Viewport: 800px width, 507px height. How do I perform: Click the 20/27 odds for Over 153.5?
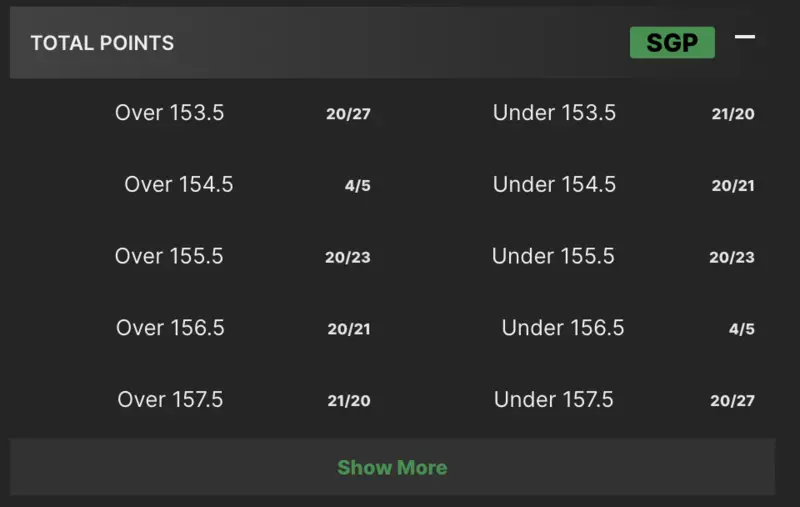click(348, 114)
